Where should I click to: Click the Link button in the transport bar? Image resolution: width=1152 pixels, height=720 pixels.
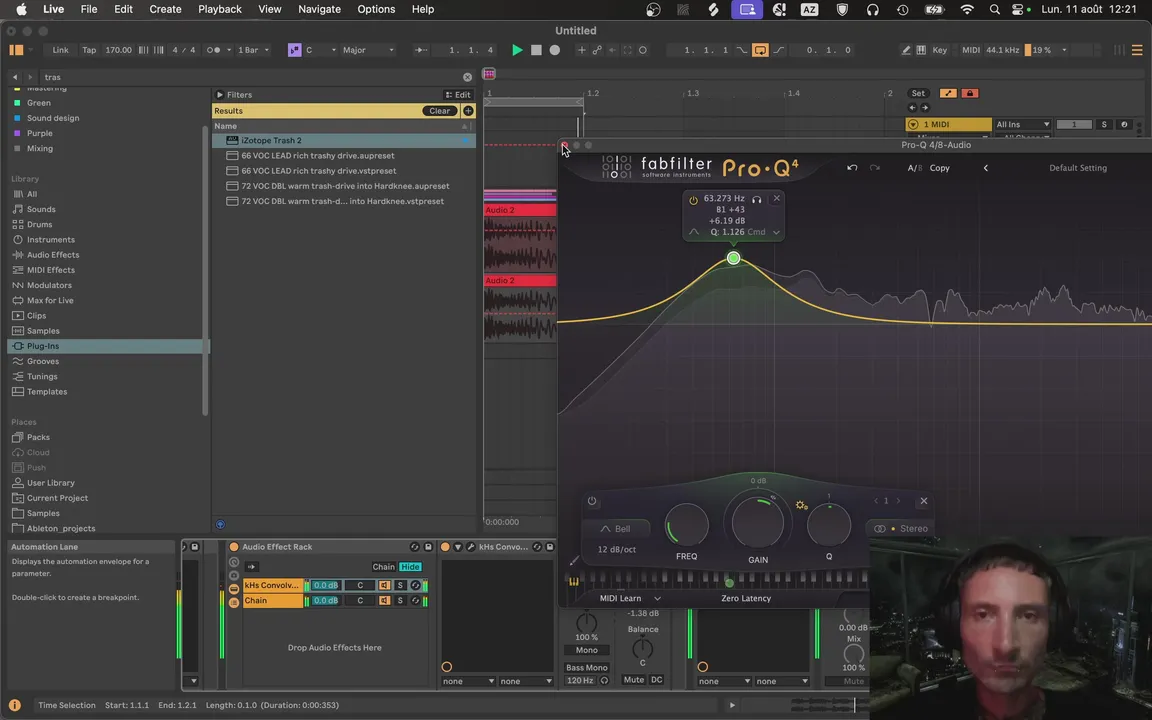tap(60, 50)
